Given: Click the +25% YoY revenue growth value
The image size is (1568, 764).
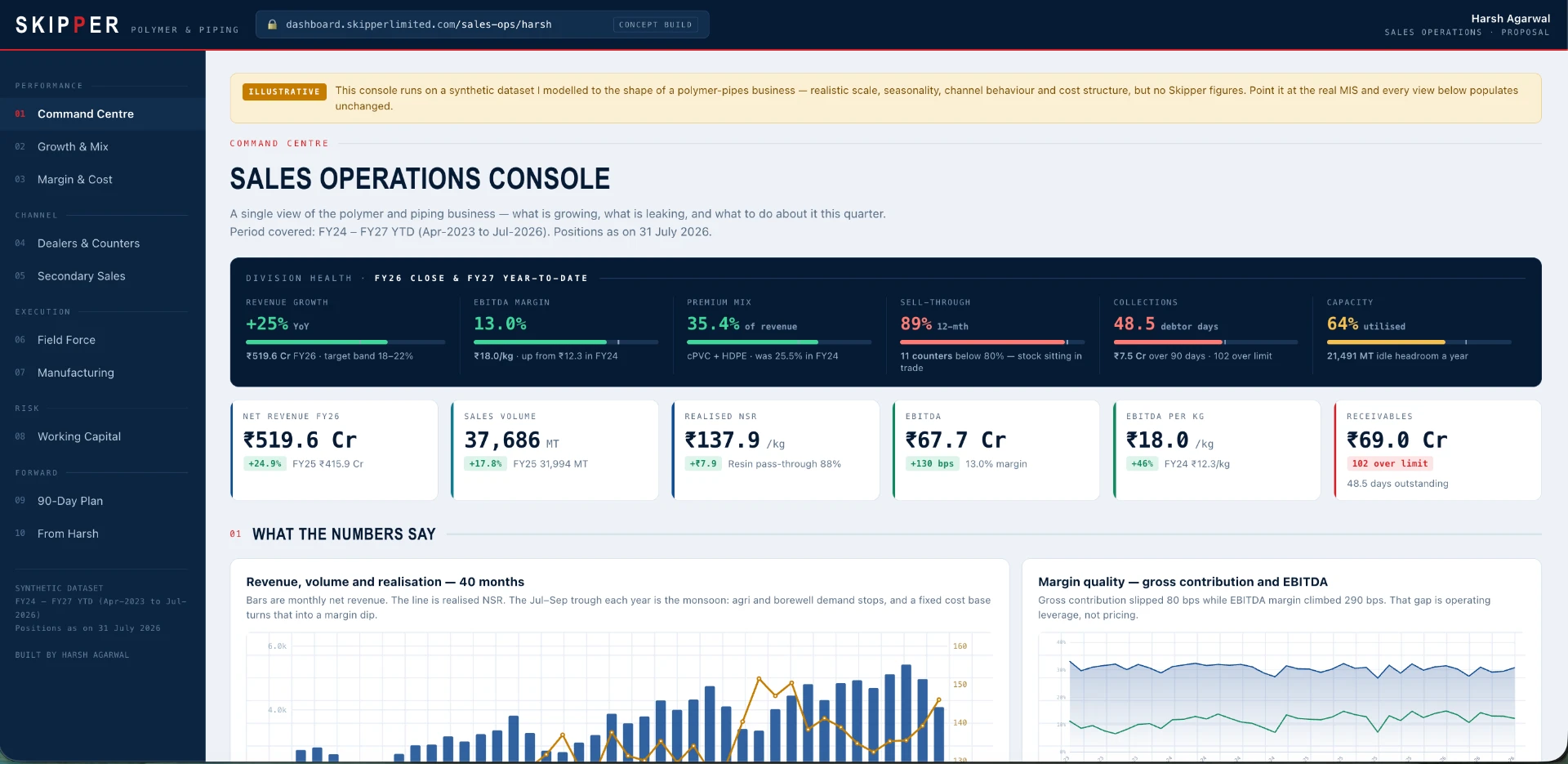Looking at the screenshot, I should pos(278,324).
